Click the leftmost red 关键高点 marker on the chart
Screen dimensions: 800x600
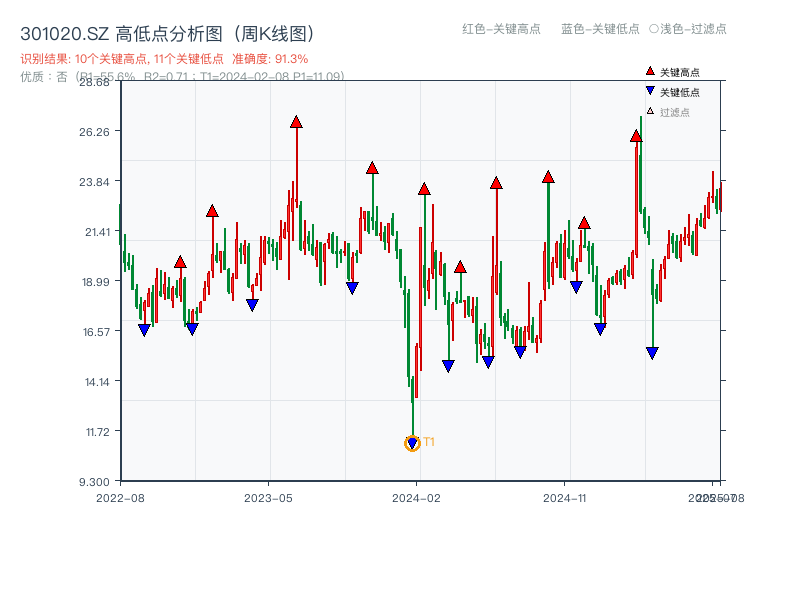[x=180, y=260]
